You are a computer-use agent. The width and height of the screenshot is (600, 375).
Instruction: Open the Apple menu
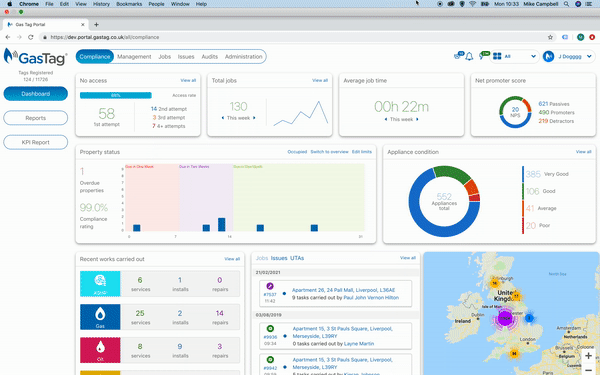tap(10, 4)
